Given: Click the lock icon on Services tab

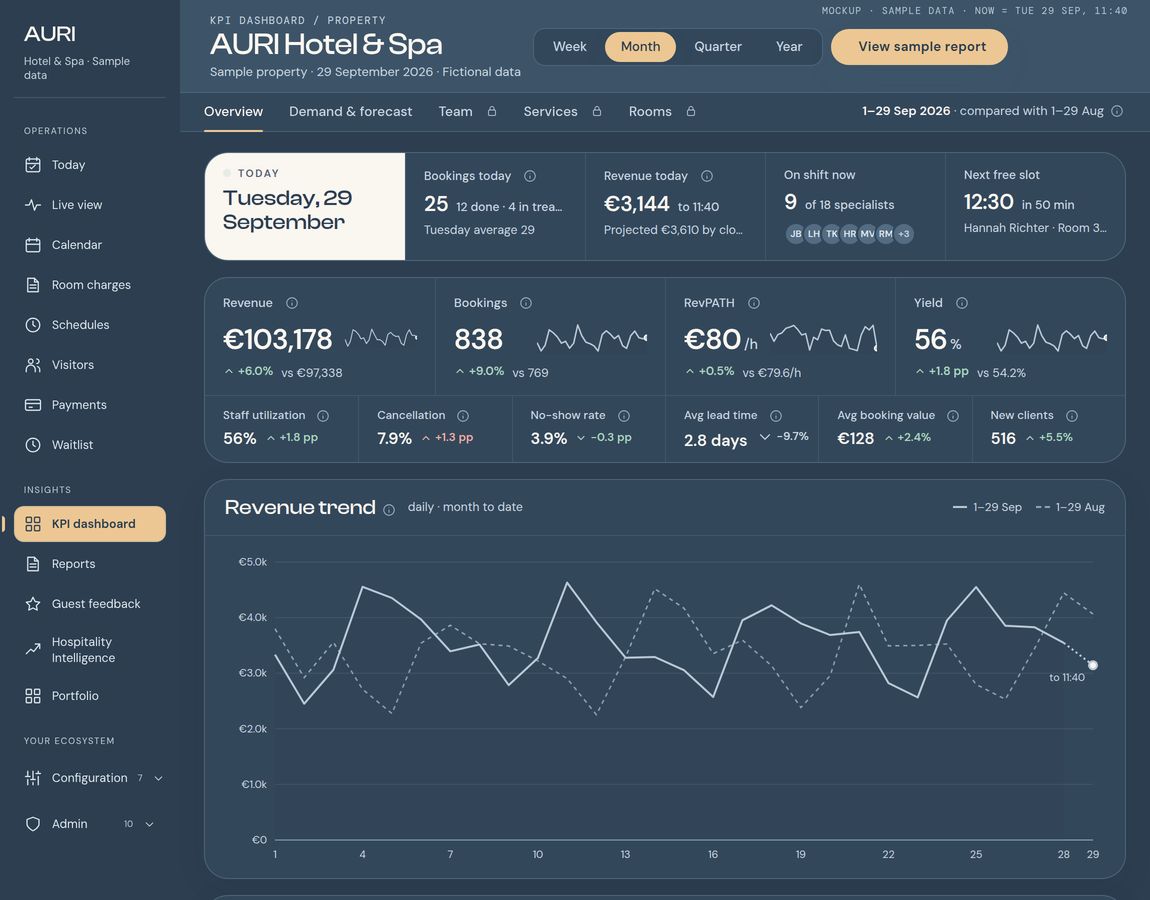Looking at the screenshot, I should click(597, 111).
